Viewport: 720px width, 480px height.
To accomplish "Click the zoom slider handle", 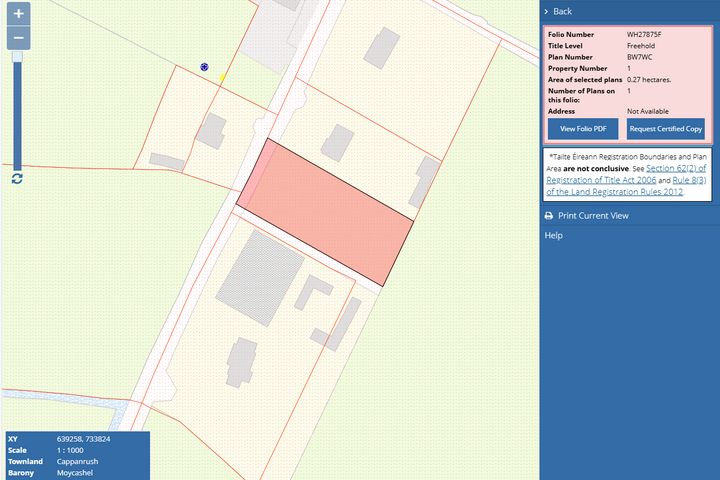I will click(17, 57).
